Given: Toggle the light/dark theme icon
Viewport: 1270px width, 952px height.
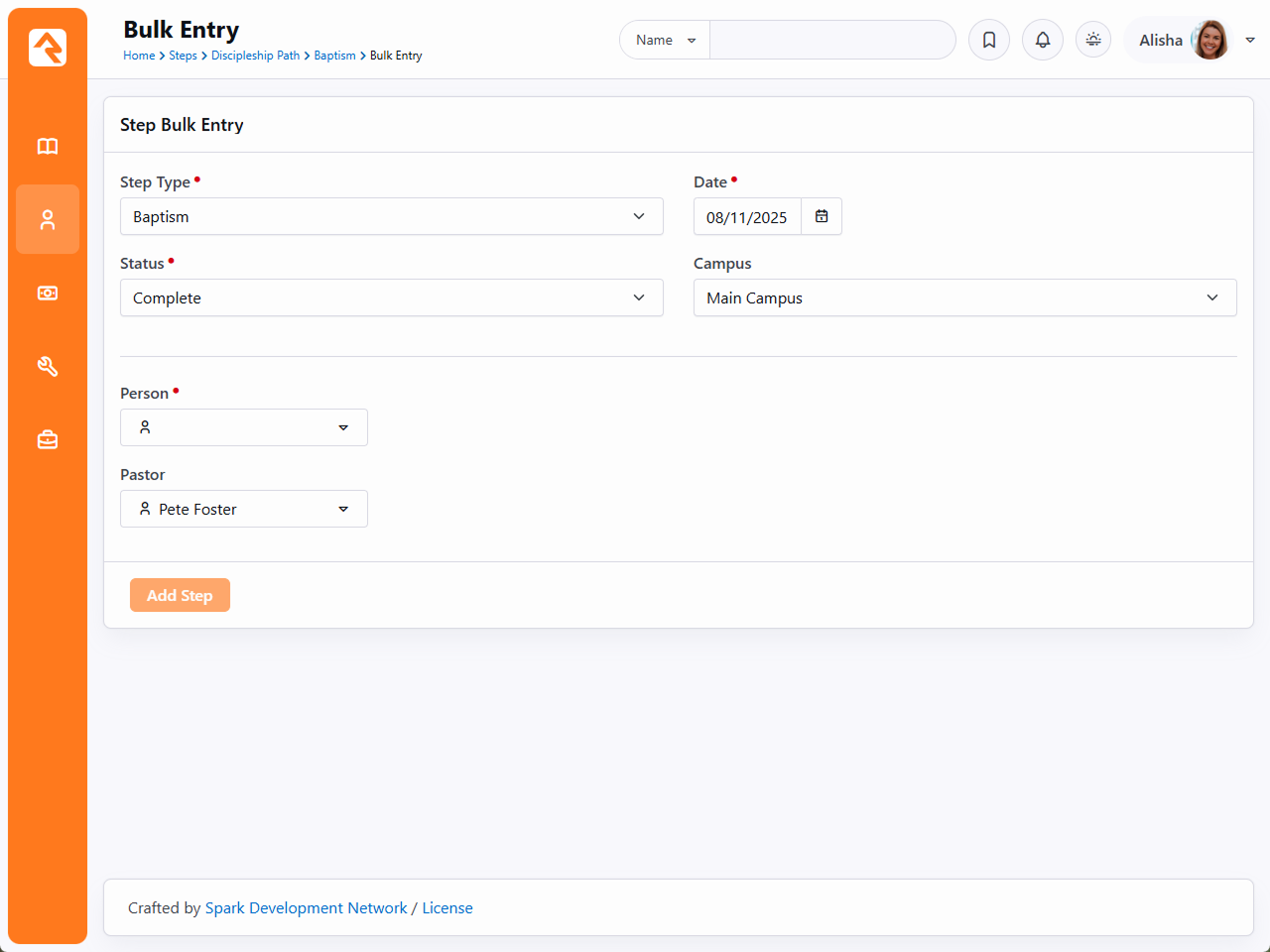Looking at the screenshot, I should point(1093,40).
